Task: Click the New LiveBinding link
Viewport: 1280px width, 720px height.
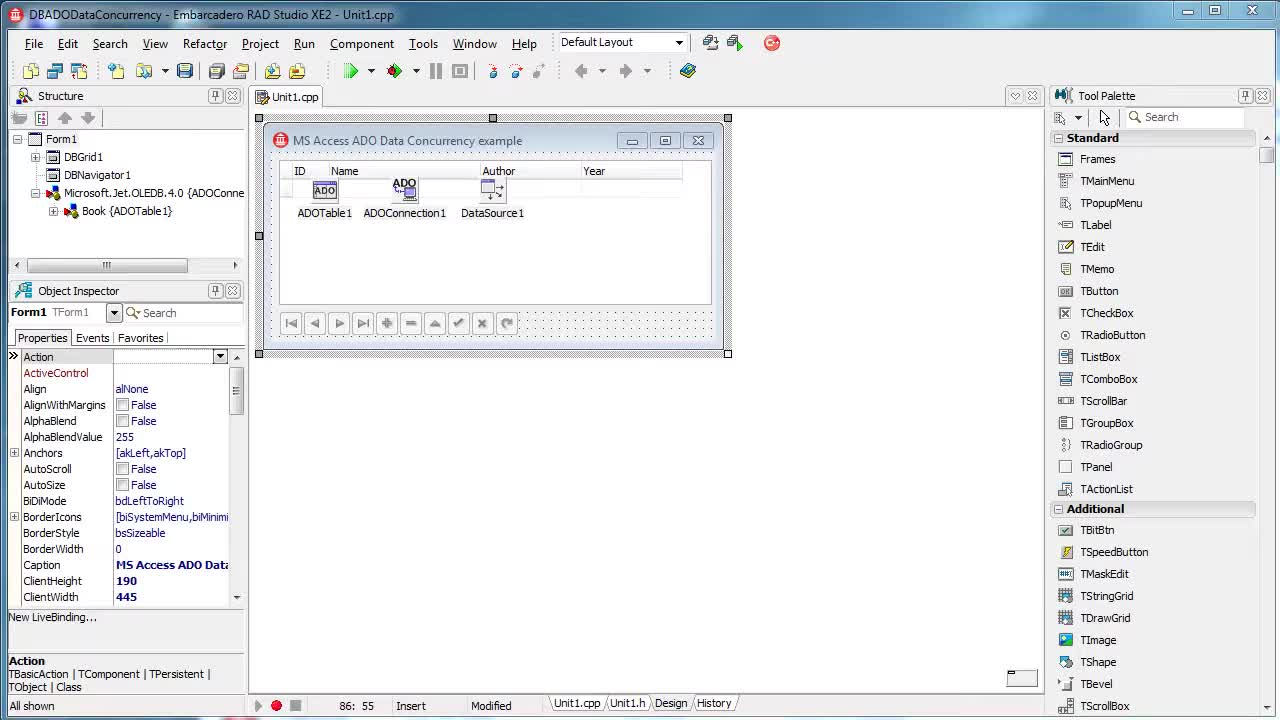Action: [x=53, y=617]
